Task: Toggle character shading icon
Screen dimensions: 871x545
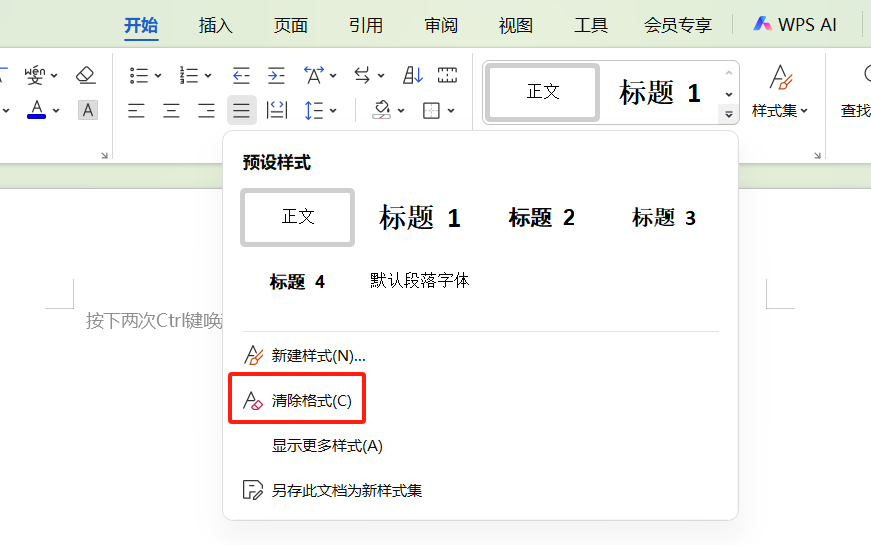Action: click(x=88, y=110)
